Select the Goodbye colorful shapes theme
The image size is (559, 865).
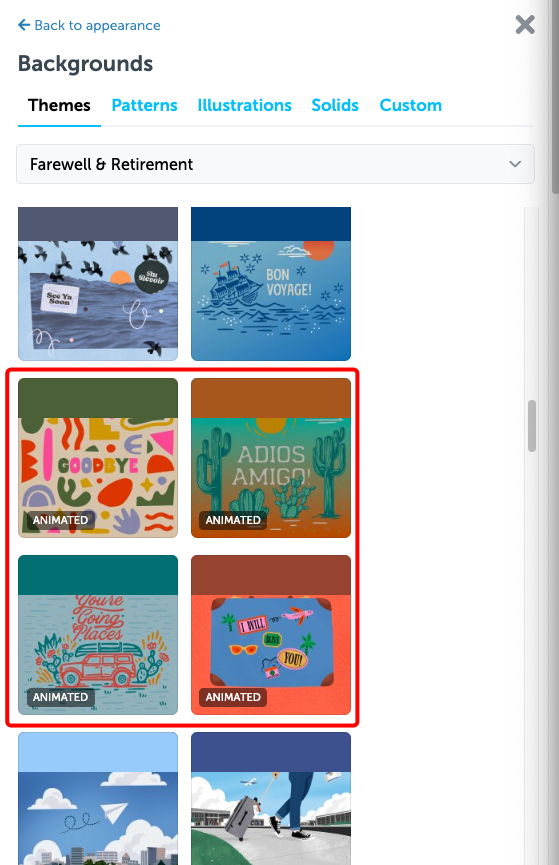point(98,458)
